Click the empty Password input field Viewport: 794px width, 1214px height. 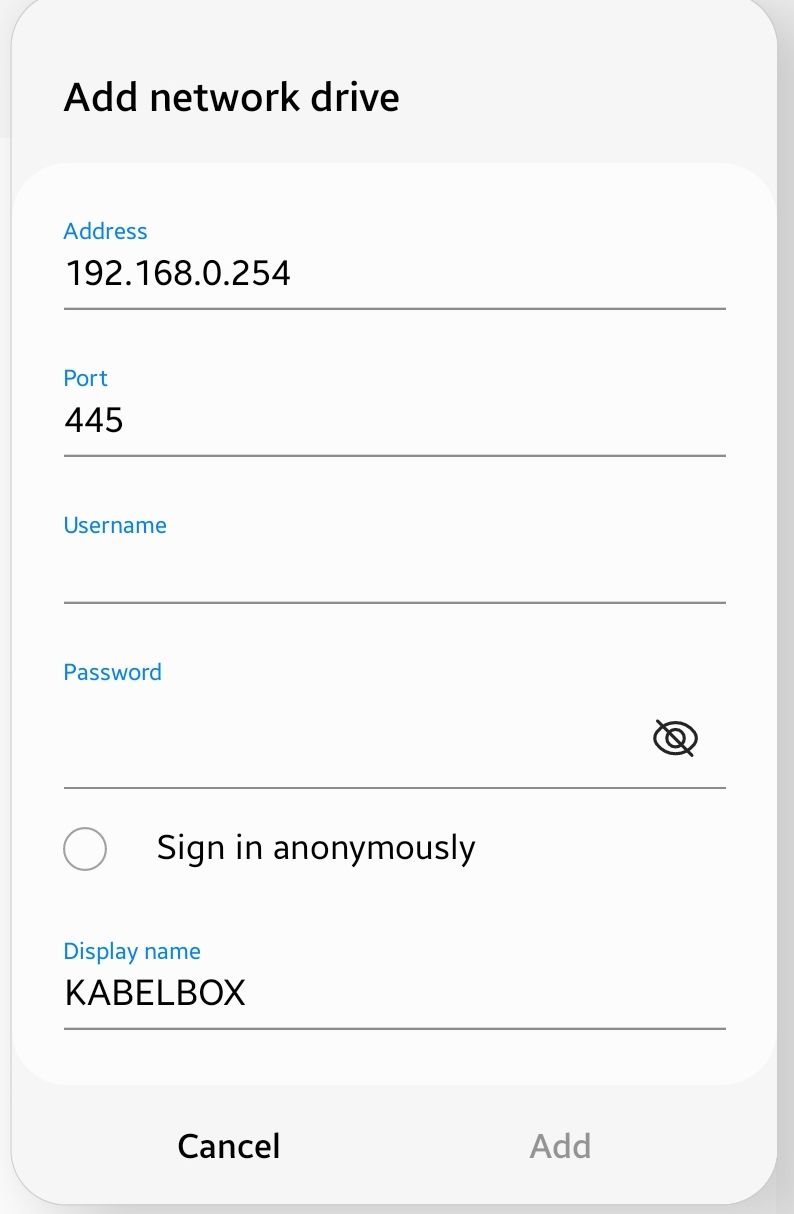350,740
